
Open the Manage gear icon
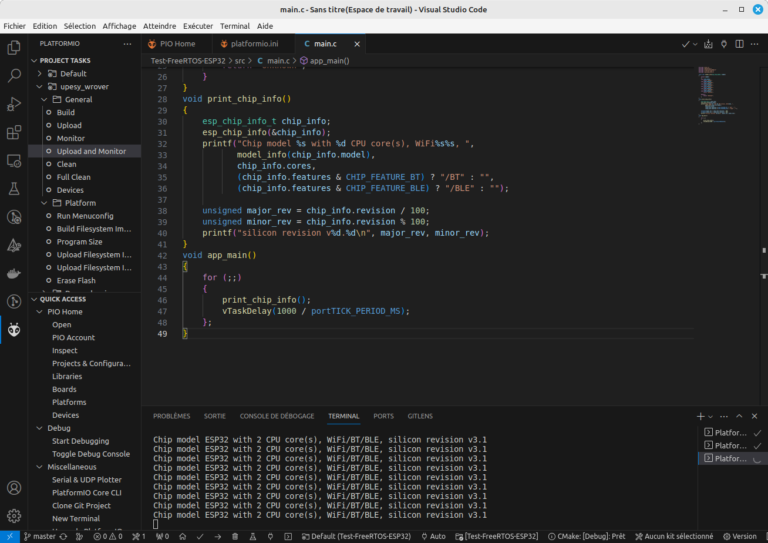tap(14, 516)
